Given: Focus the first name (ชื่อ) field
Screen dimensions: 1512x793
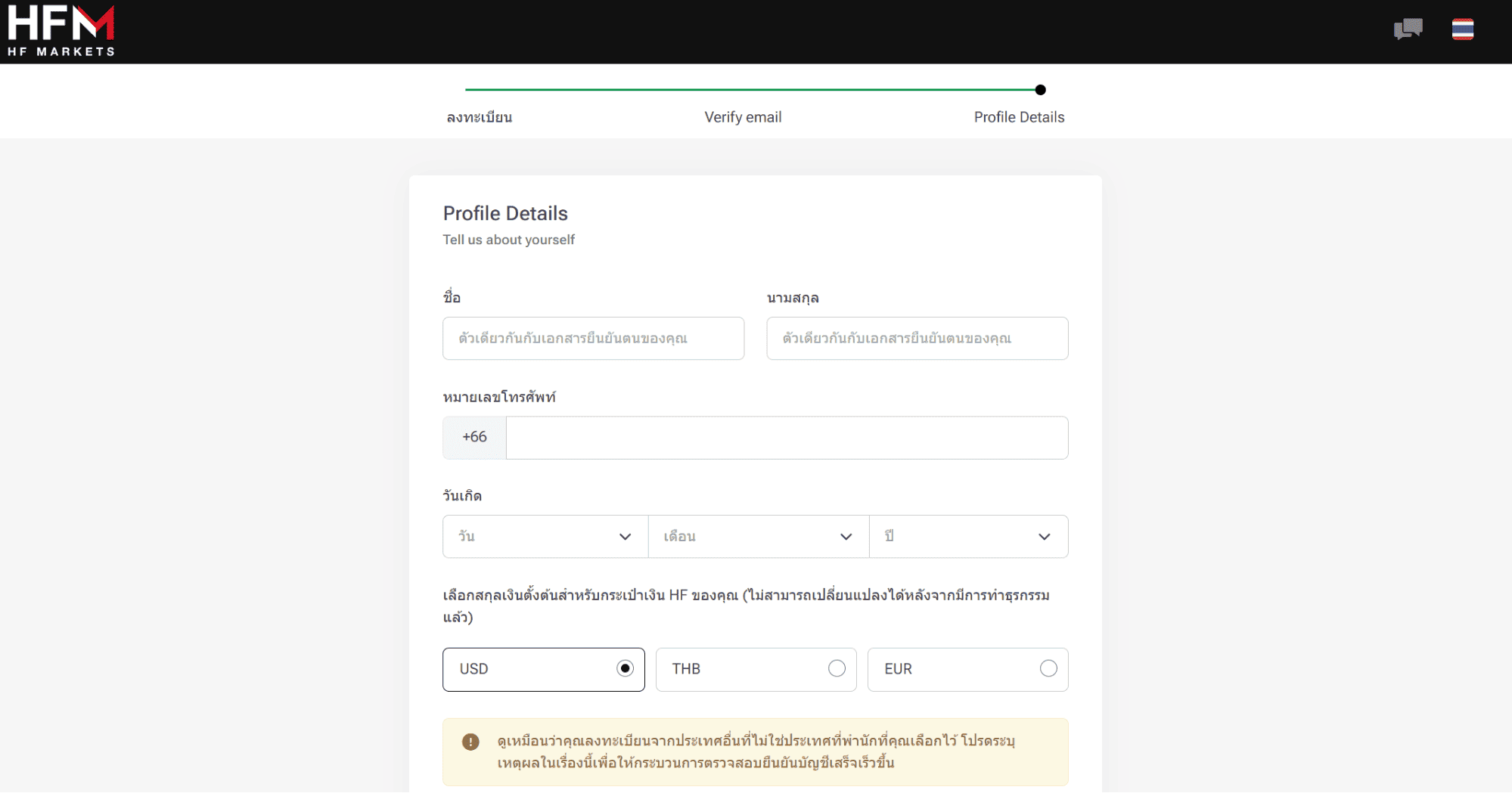Looking at the screenshot, I should [x=593, y=339].
